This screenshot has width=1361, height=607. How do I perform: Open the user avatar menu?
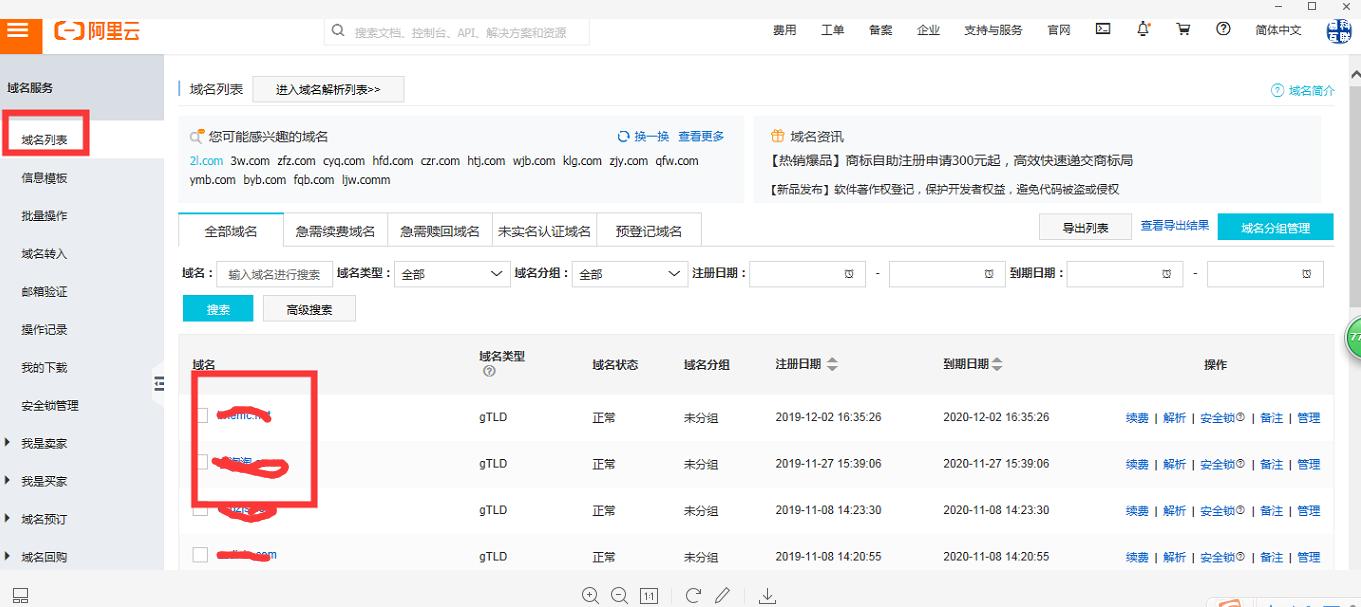[1338, 30]
